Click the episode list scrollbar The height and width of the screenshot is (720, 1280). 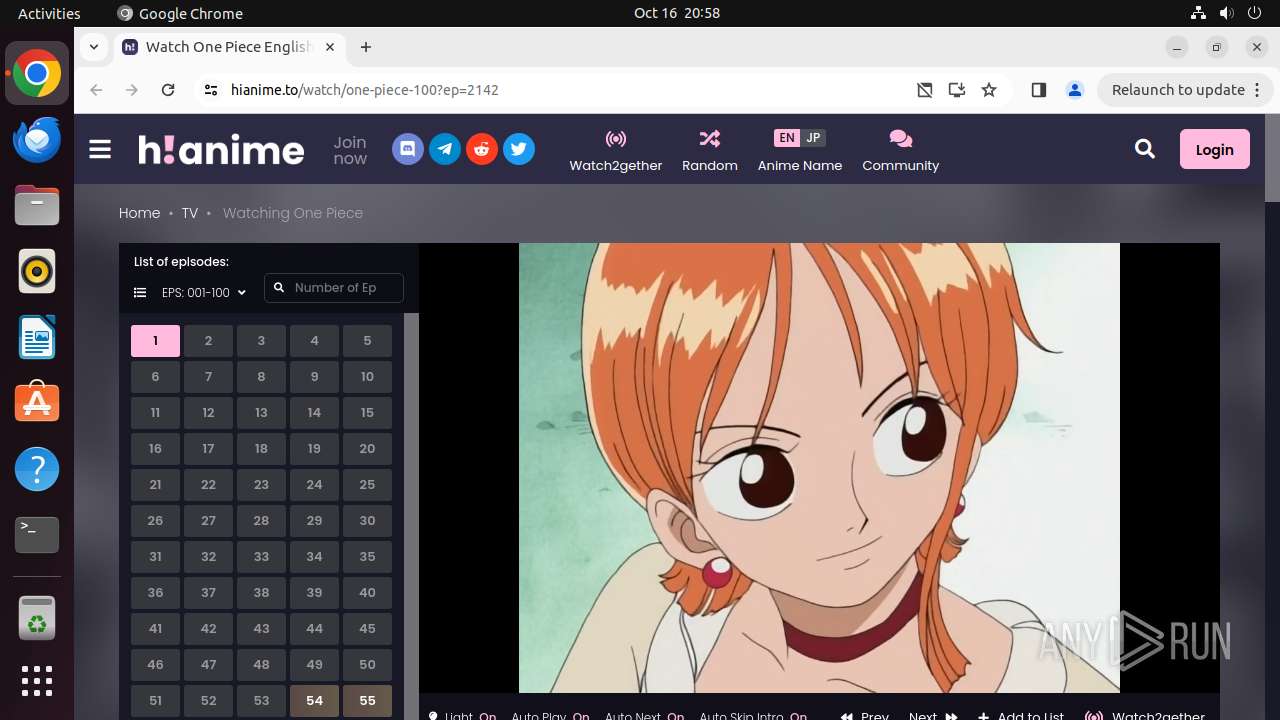pyautogui.click(x=411, y=516)
